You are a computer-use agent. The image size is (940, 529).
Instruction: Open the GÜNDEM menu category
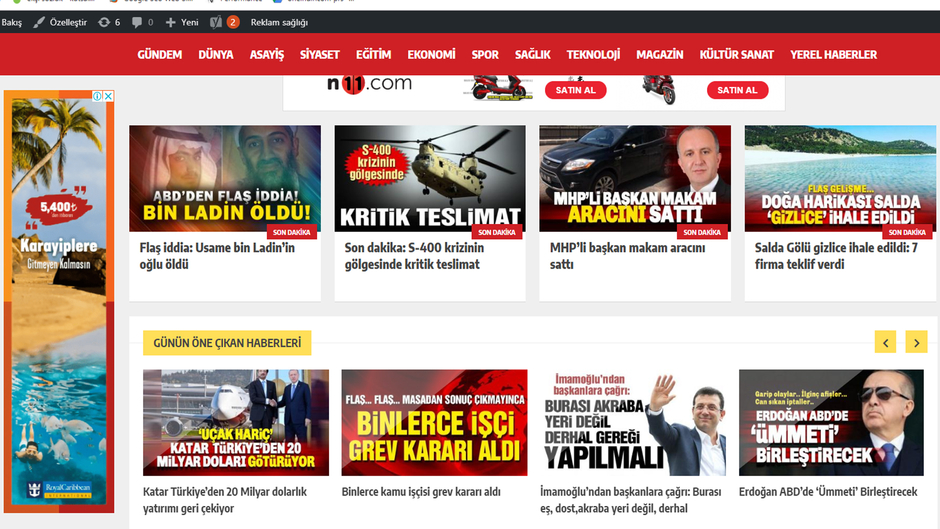[x=159, y=55]
